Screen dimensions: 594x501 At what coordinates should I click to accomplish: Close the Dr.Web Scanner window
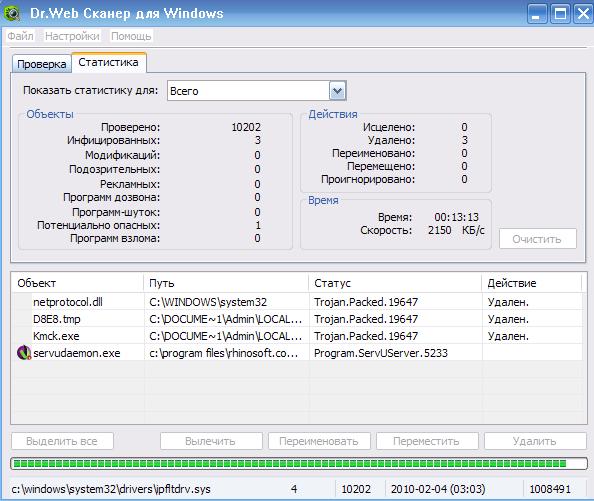click(583, 14)
